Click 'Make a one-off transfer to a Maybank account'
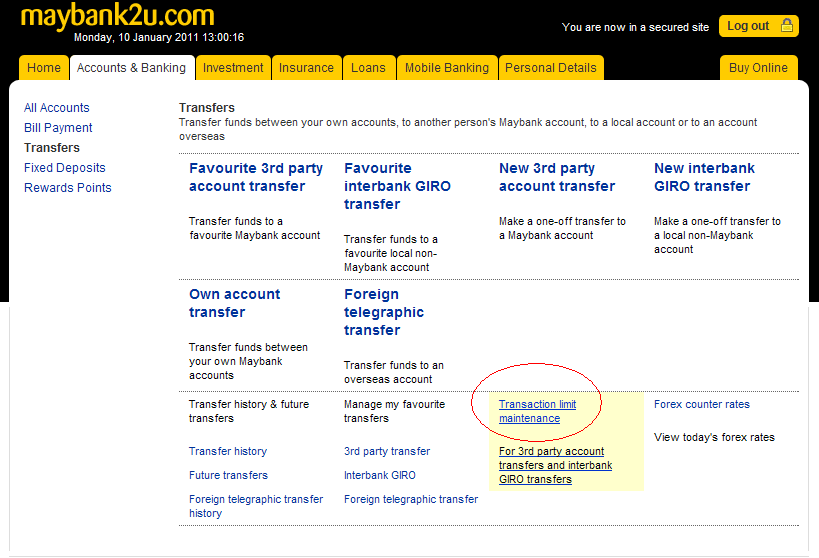Viewport: 819px width, 558px height. click(562, 228)
